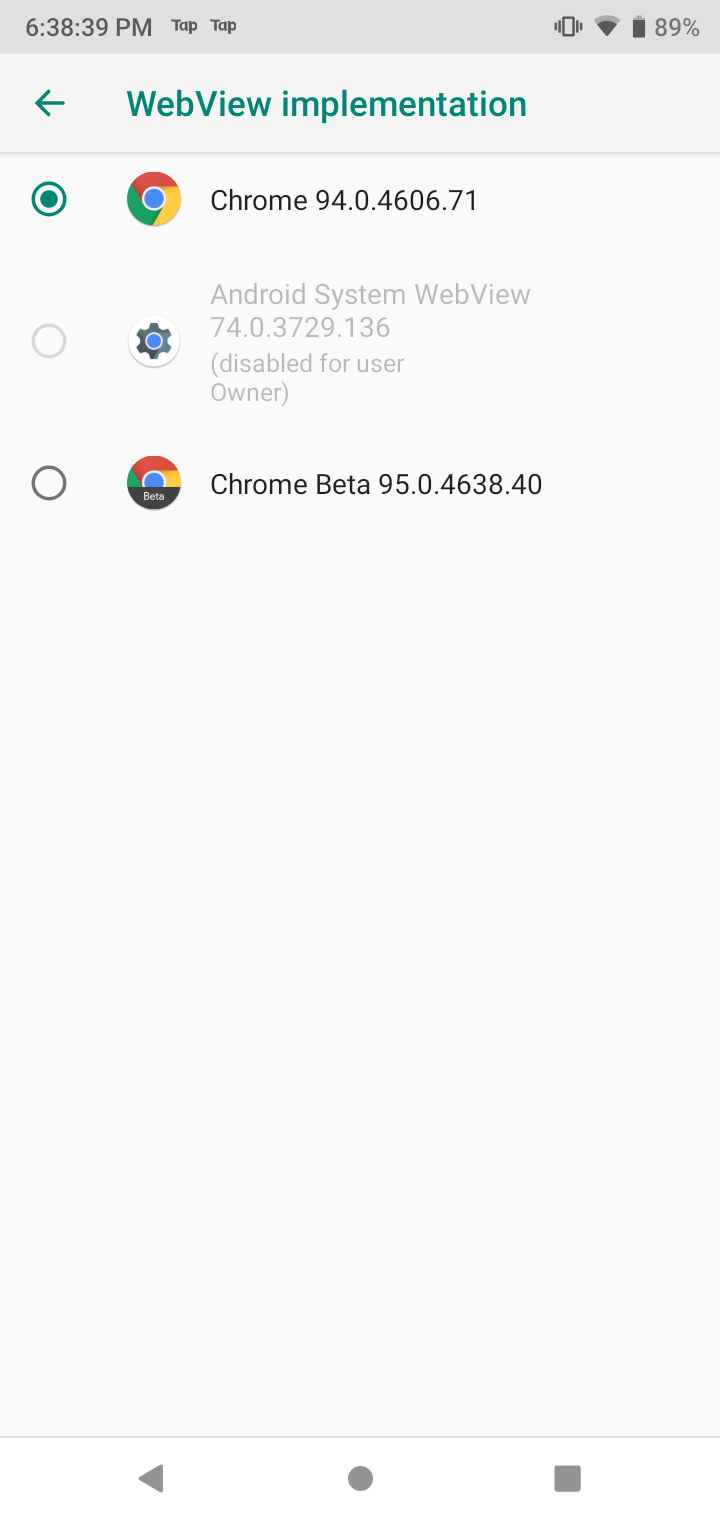Tap the 89% battery percentage text
This screenshot has height=1520, width=720.
(x=677, y=27)
